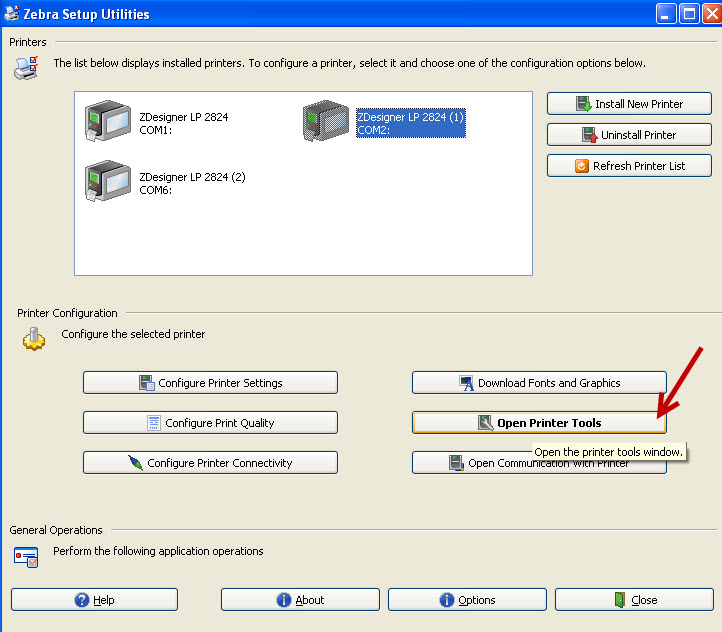Click the Close button at bottom right
Image resolution: width=722 pixels, height=632 pixels.
click(634, 600)
